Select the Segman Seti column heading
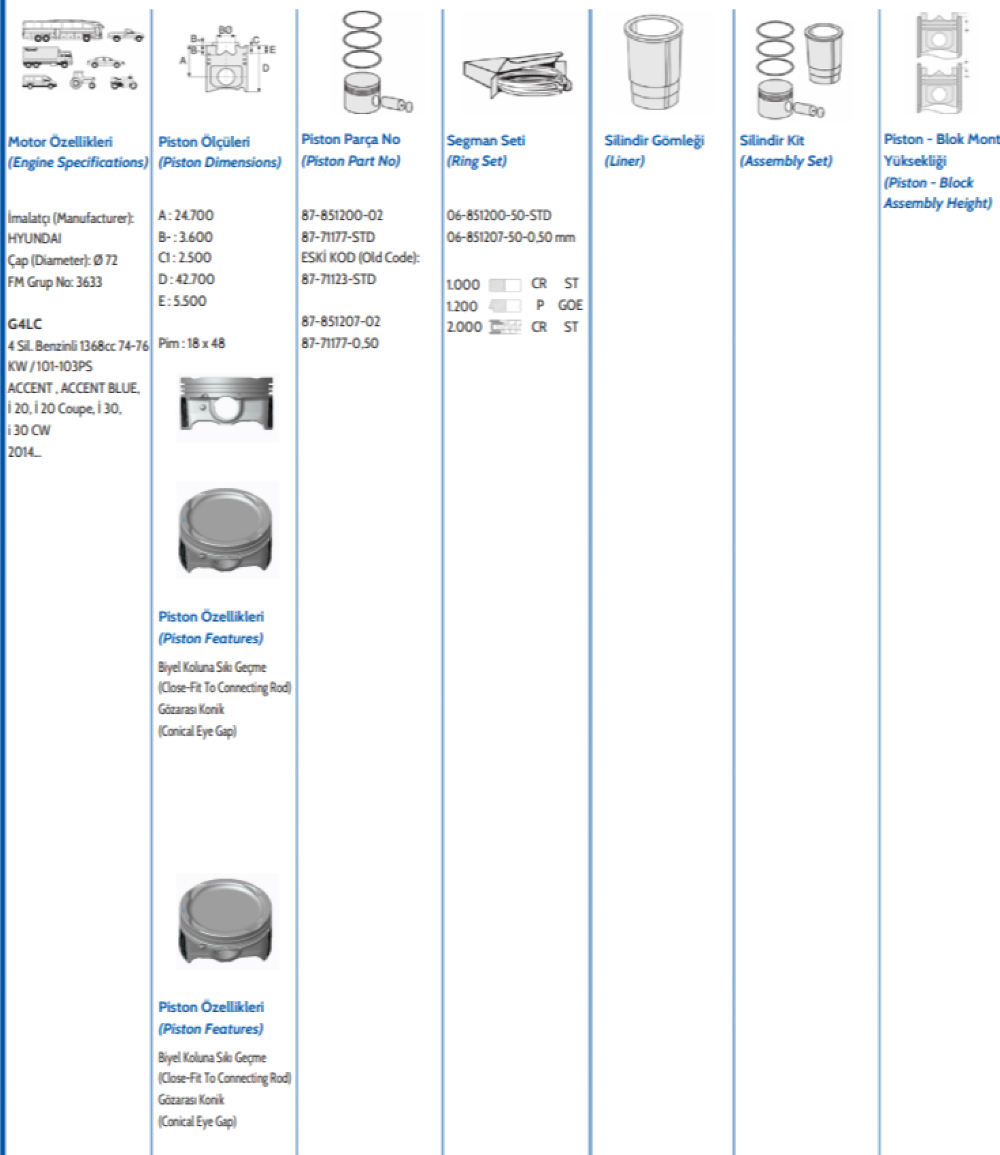 pyautogui.click(x=486, y=141)
